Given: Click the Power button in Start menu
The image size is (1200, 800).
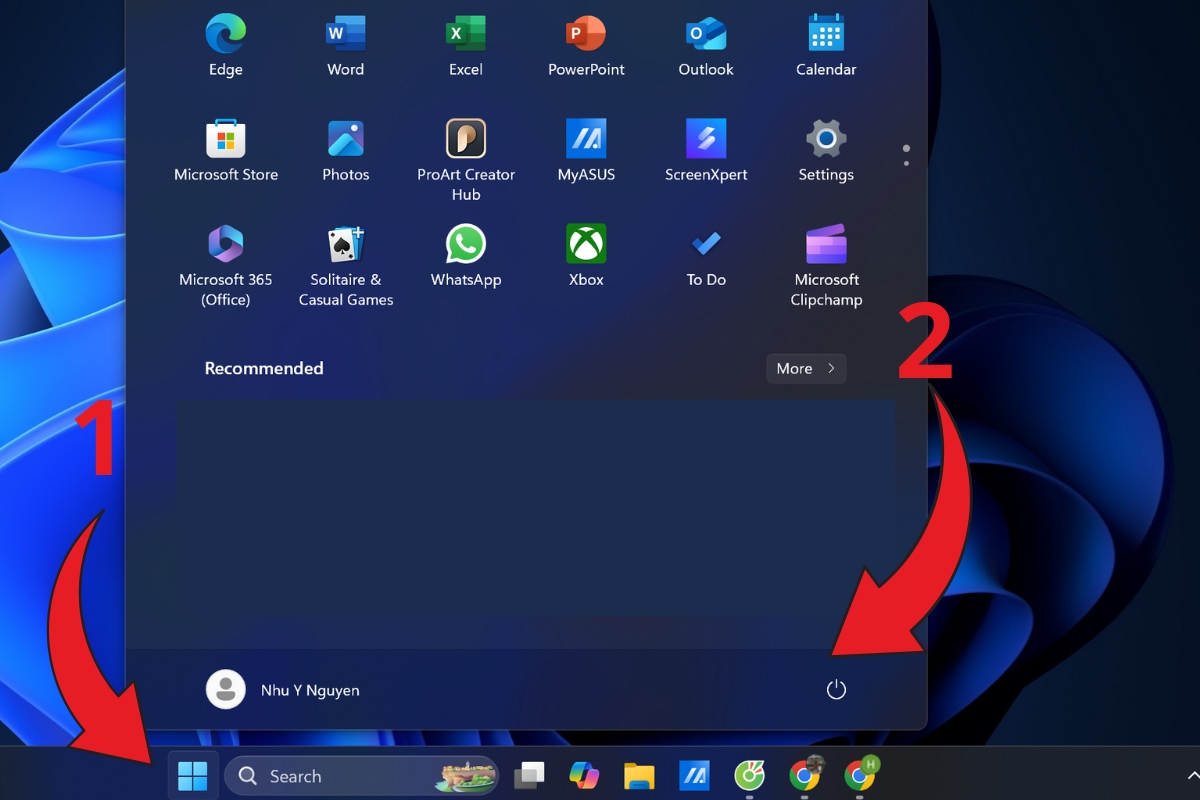Looking at the screenshot, I should point(836,690).
